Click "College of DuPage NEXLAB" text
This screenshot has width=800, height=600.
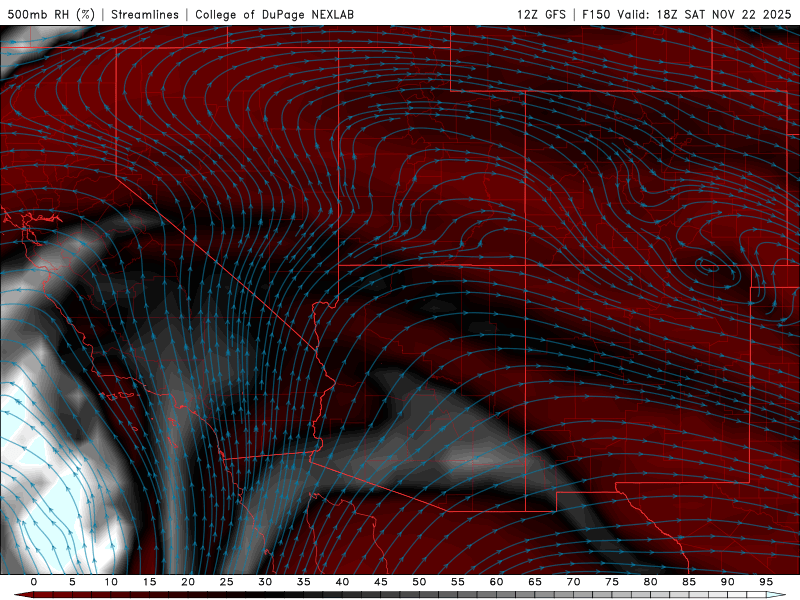[x=274, y=14]
